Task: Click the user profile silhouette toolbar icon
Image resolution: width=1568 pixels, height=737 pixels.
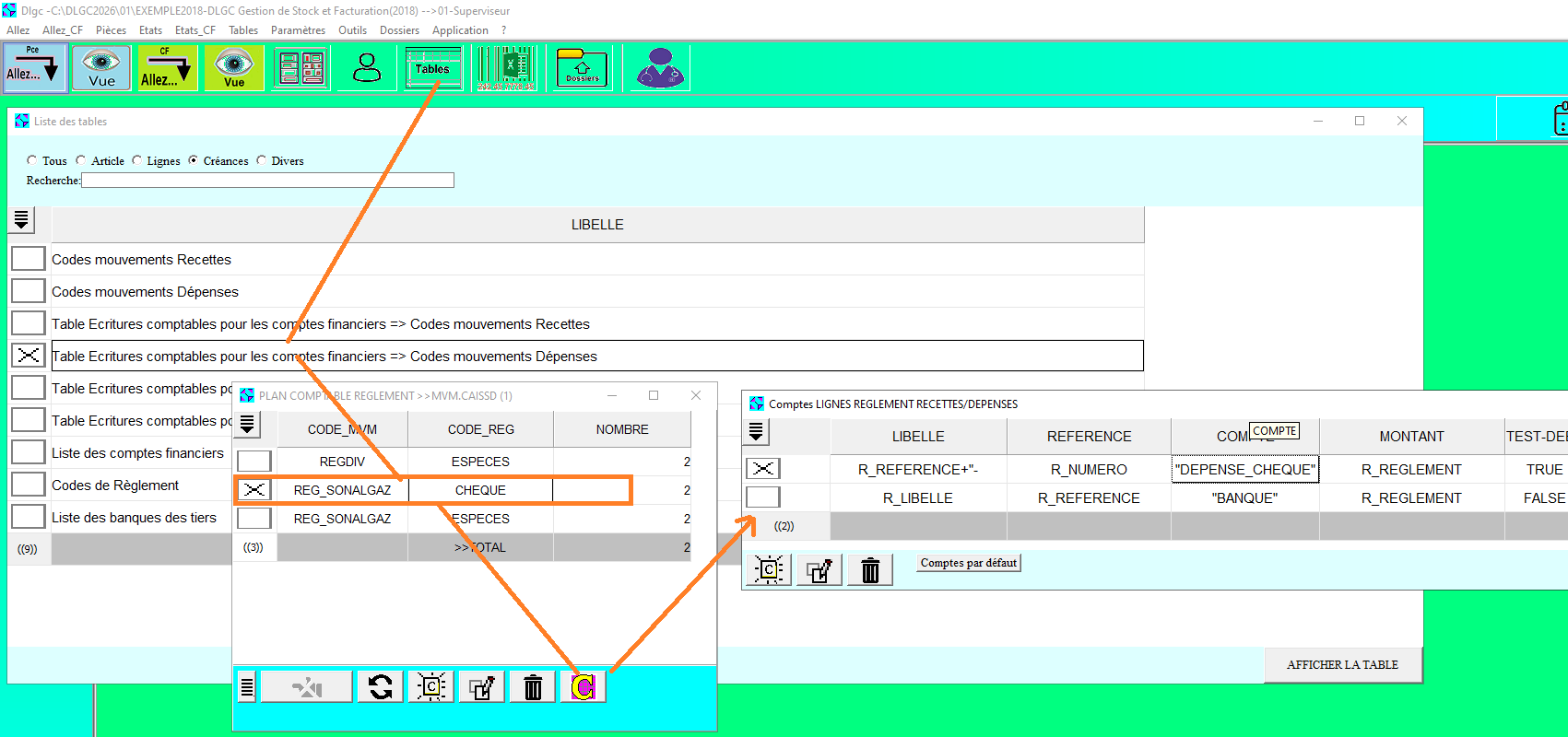Action: (x=367, y=69)
